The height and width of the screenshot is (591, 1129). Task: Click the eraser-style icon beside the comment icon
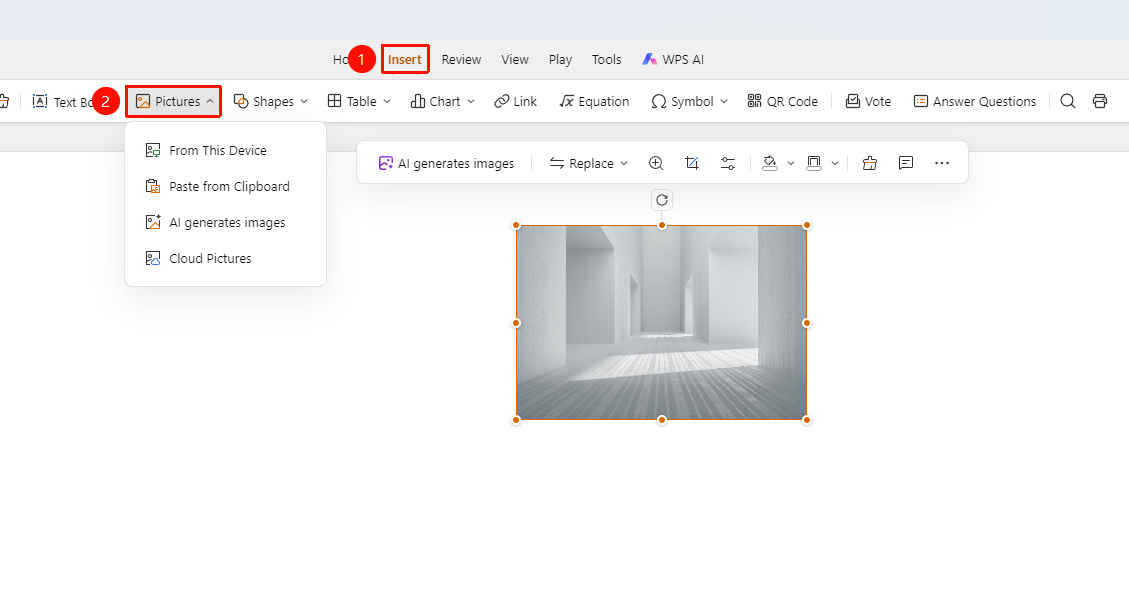870,163
